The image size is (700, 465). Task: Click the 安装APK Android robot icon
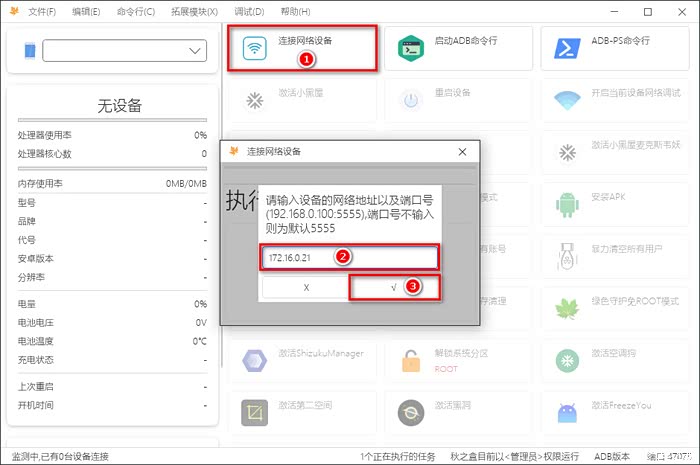pos(567,204)
